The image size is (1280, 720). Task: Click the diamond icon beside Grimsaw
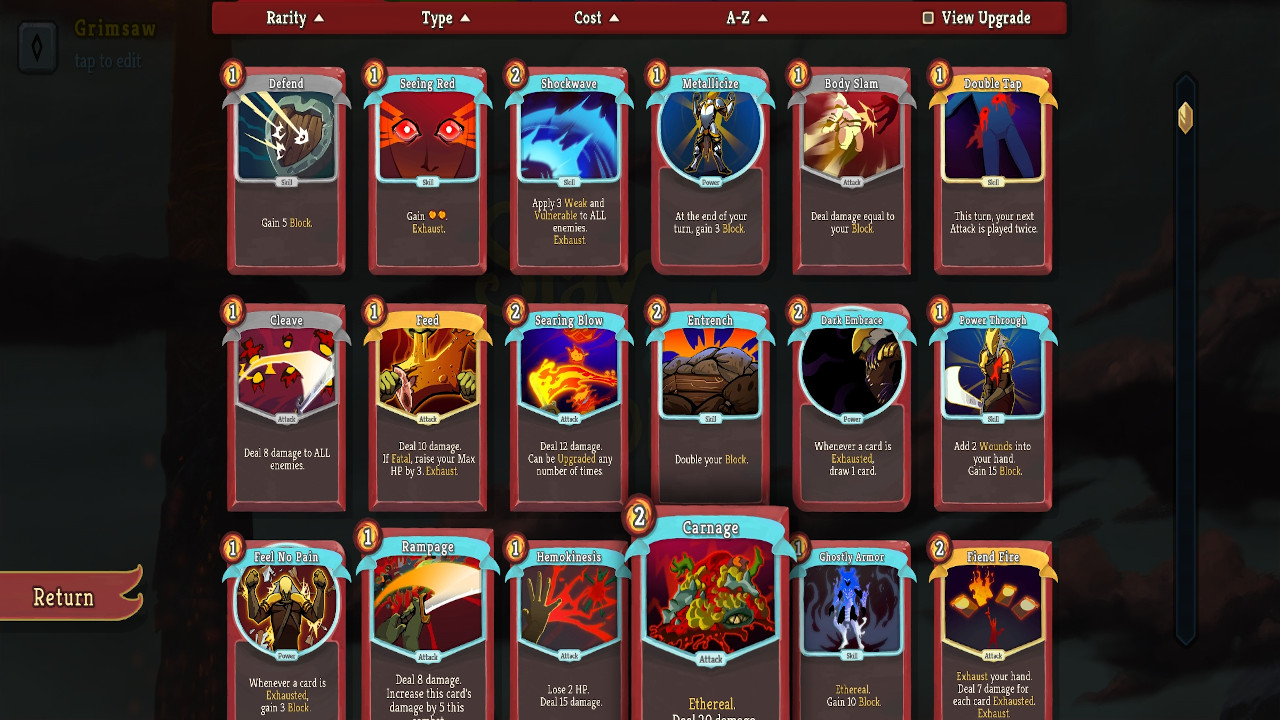[37, 48]
